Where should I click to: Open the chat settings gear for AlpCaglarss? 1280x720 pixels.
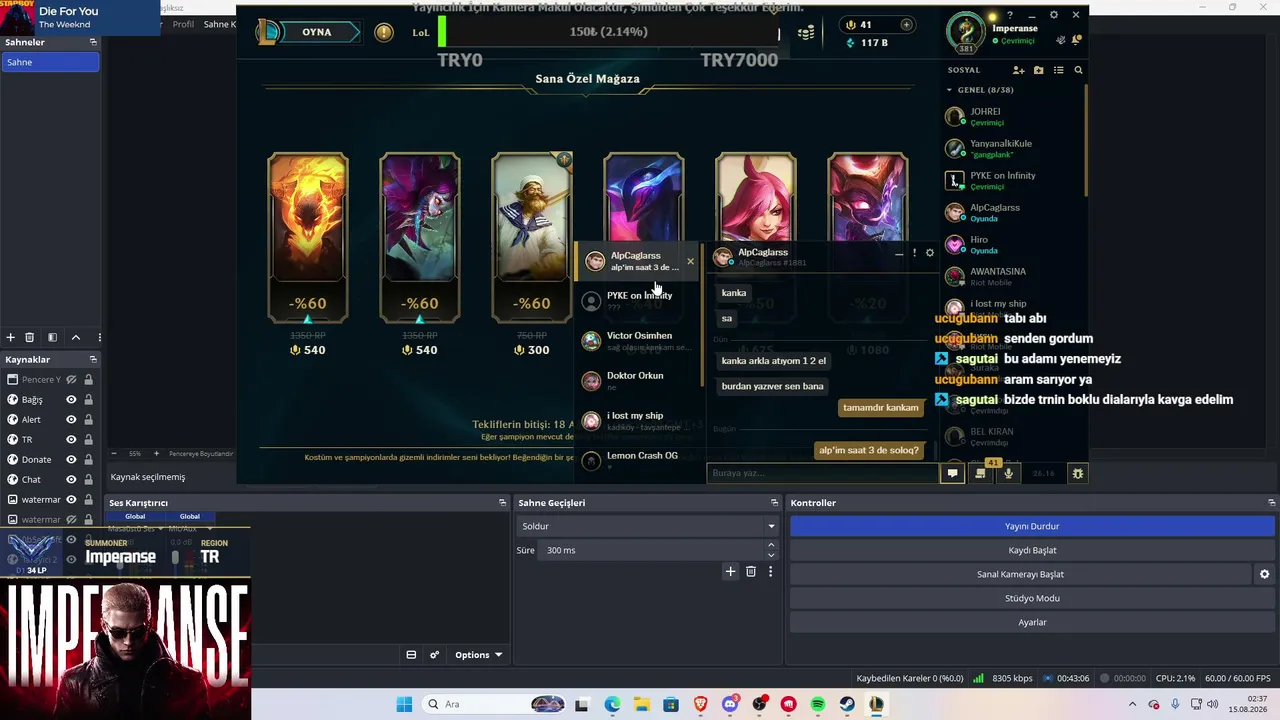click(x=930, y=253)
